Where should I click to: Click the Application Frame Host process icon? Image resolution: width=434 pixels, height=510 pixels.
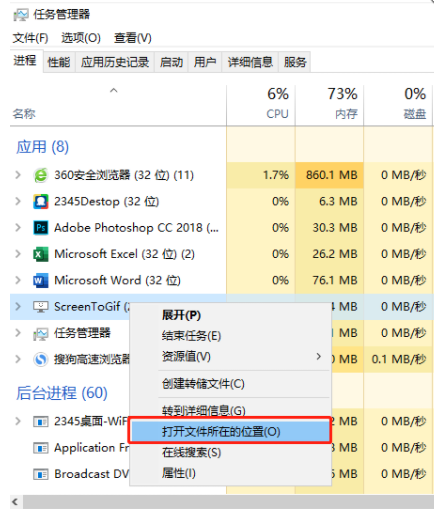(41, 448)
